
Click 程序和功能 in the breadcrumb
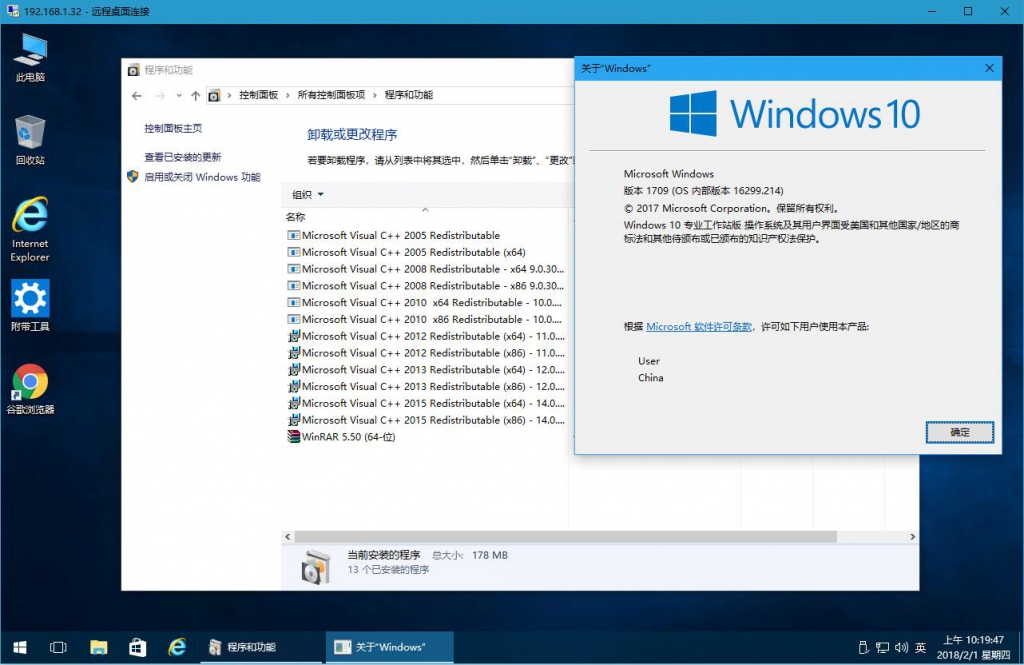tap(409, 95)
